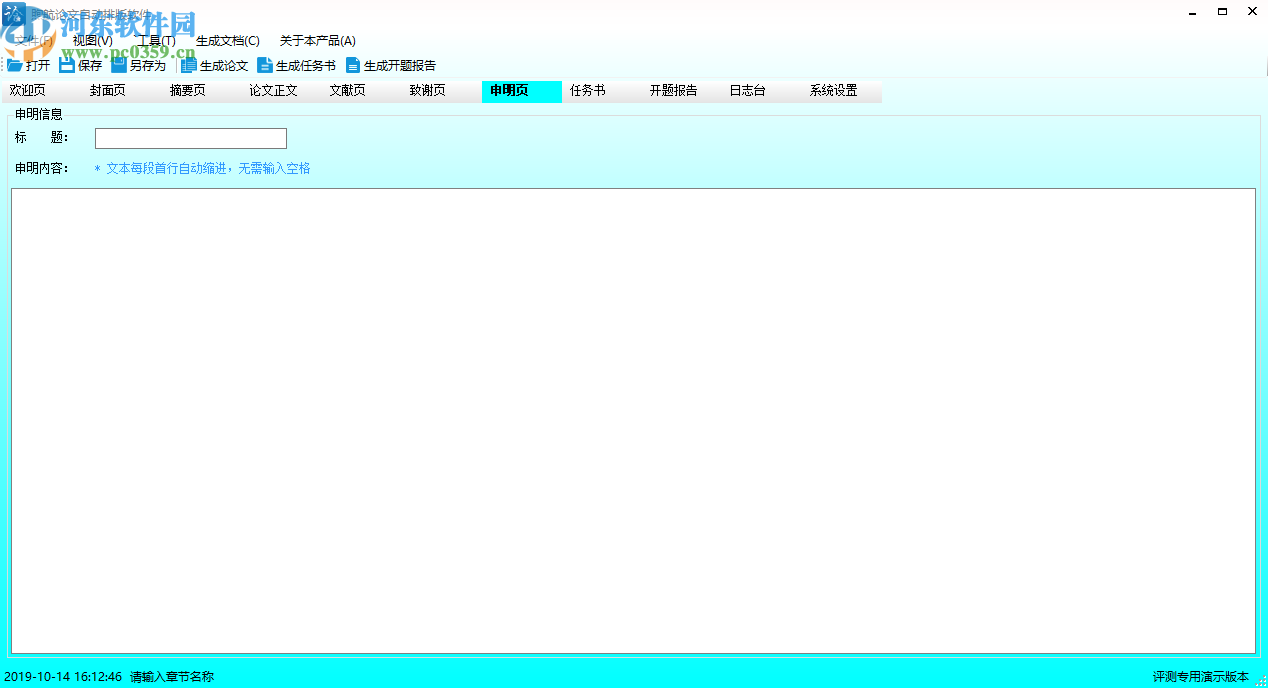Click the 生成任务书 toolbar label

pyautogui.click(x=306, y=66)
